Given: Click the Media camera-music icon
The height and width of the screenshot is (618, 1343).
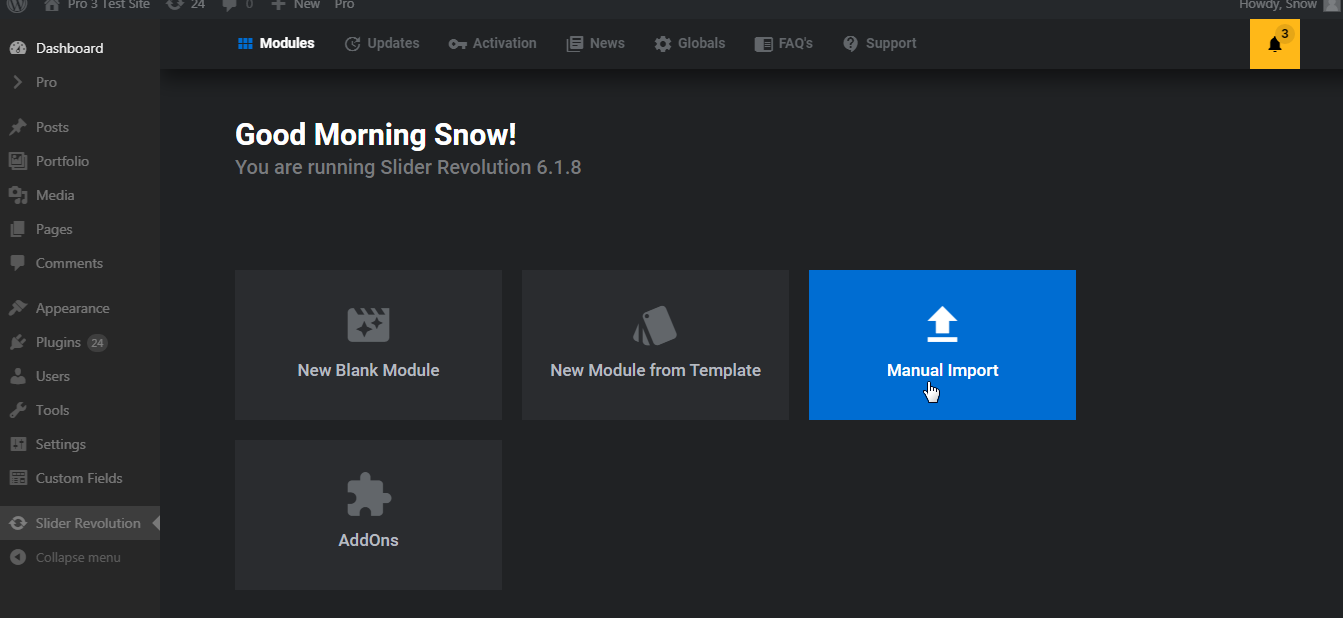Looking at the screenshot, I should pyautogui.click(x=17, y=195).
